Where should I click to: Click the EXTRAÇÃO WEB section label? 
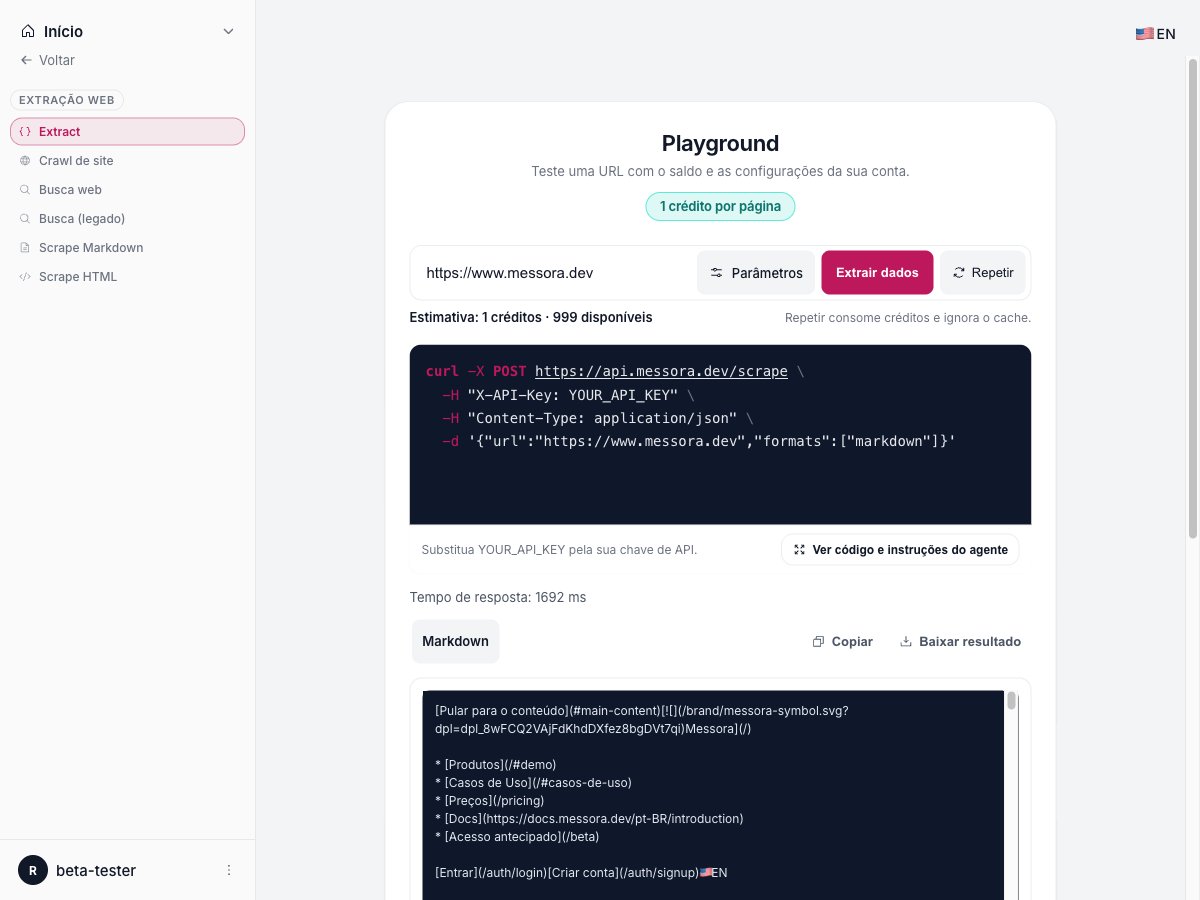(x=67, y=100)
